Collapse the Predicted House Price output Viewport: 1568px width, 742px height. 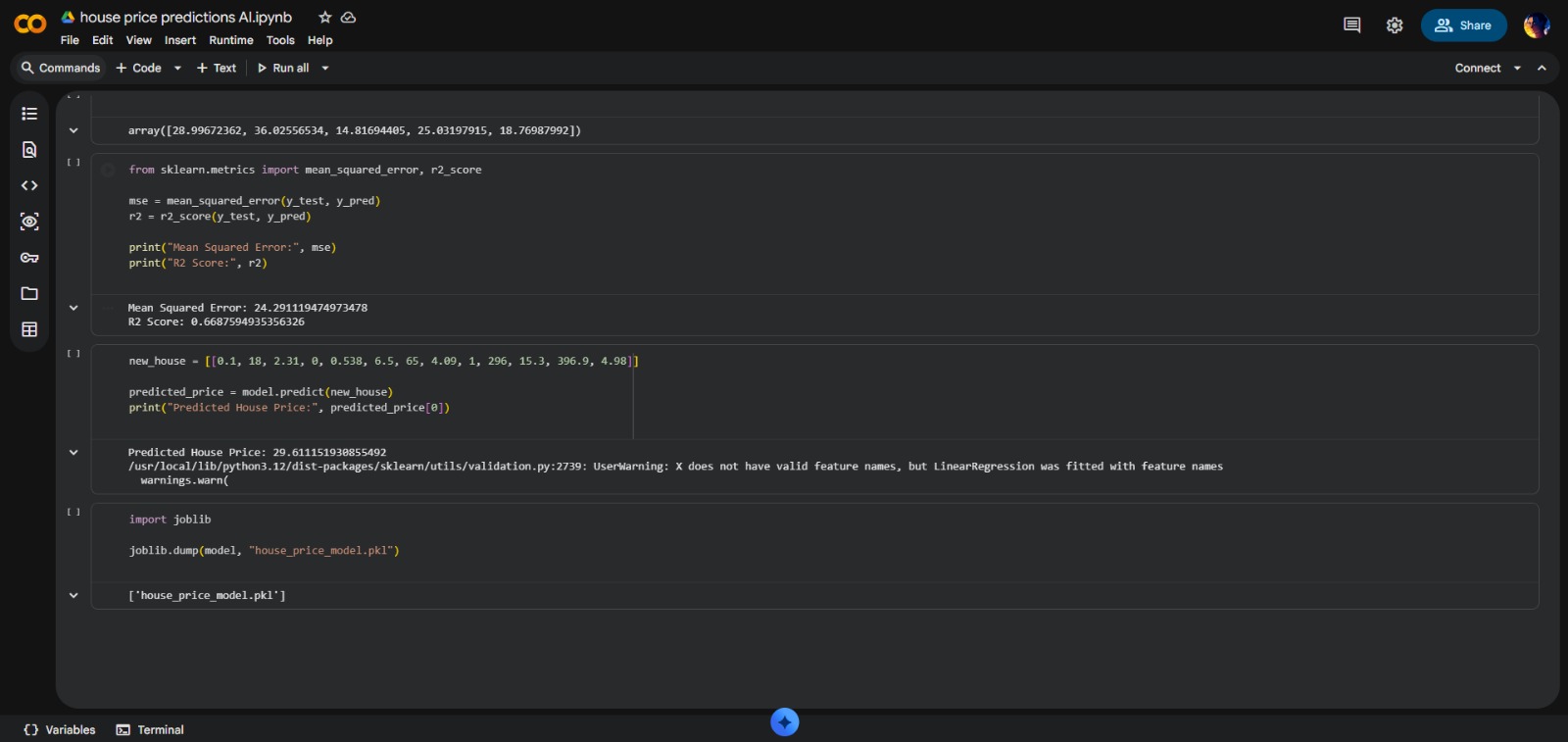(x=73, y=452)
